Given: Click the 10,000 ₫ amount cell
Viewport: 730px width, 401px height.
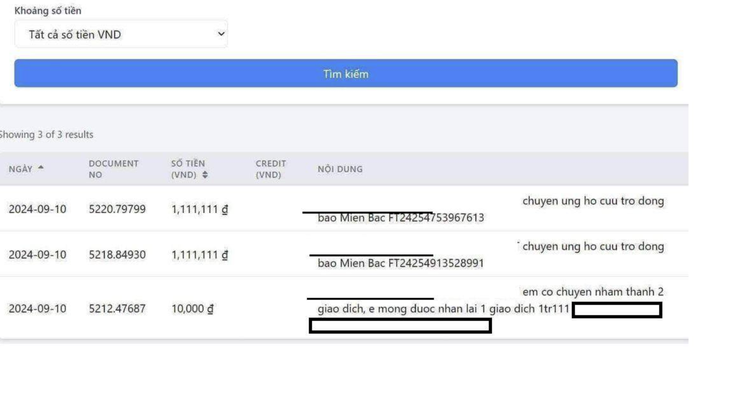Looking at the screenshot, I should tap(192, 309).
